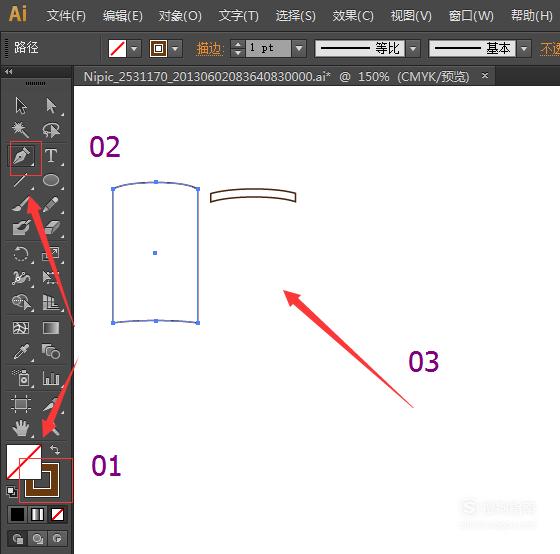560x554 pixels.
Task: Open the 对象(O) menu
Action: click(x=180, y=16)
